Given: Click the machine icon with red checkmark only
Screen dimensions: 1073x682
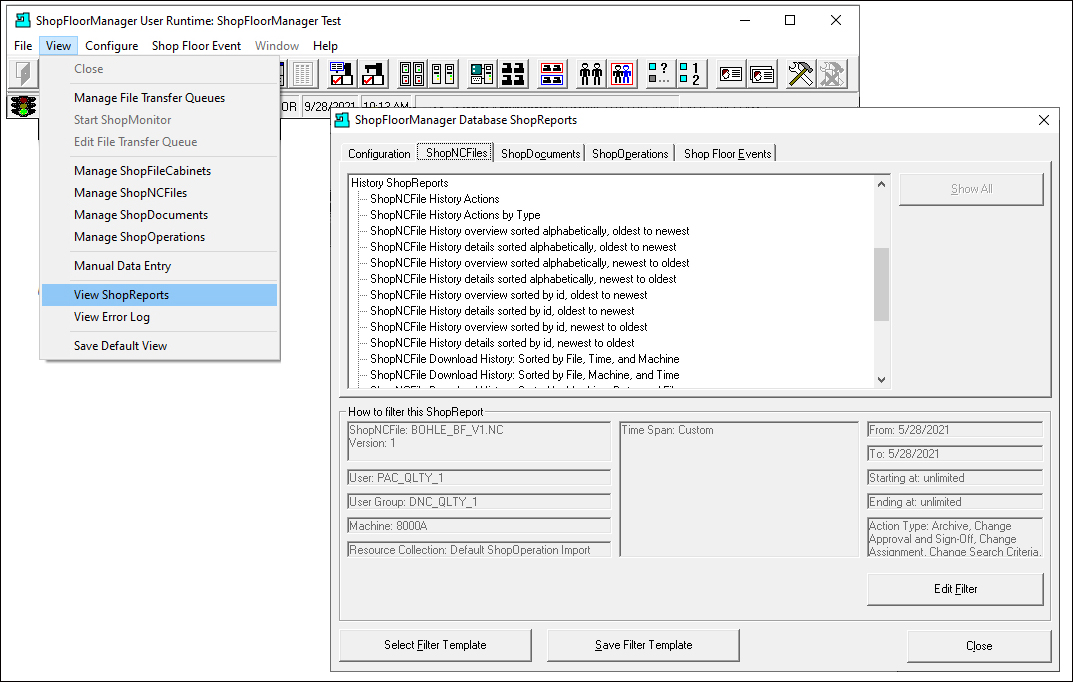Looking at the screenshot, I should [373, 73].
